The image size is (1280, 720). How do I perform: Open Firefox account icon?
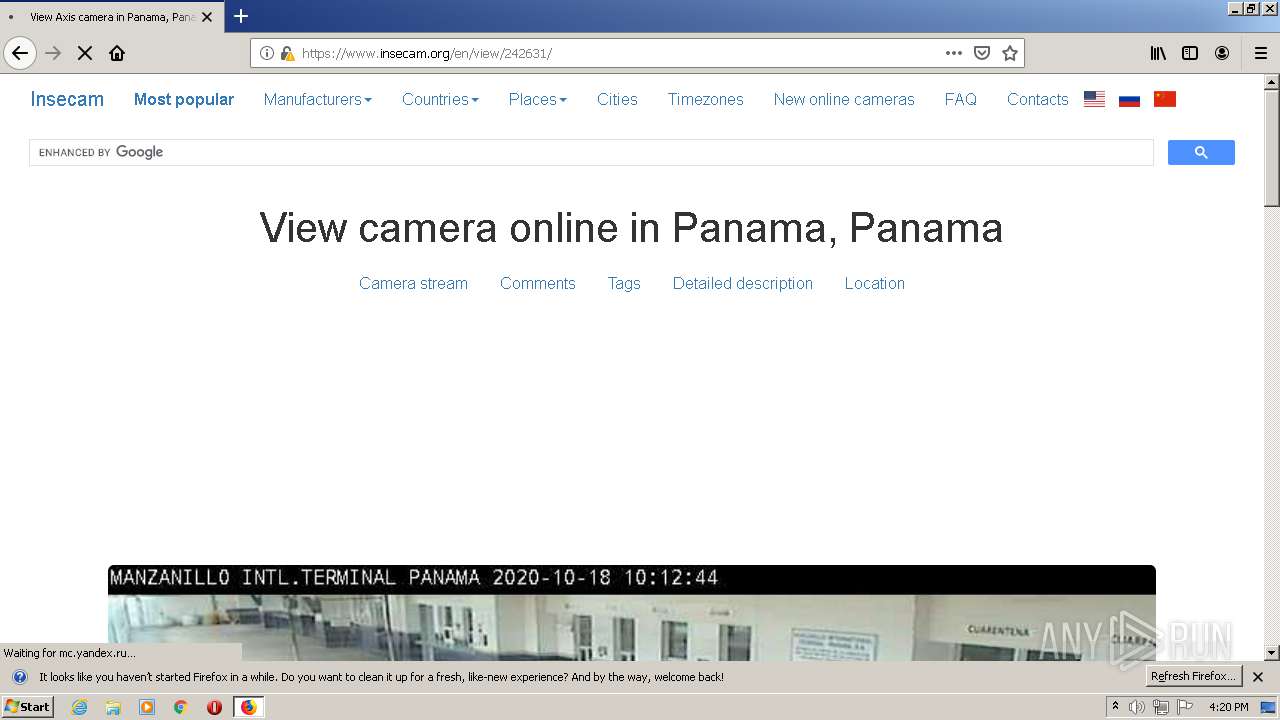[1222, 53]
